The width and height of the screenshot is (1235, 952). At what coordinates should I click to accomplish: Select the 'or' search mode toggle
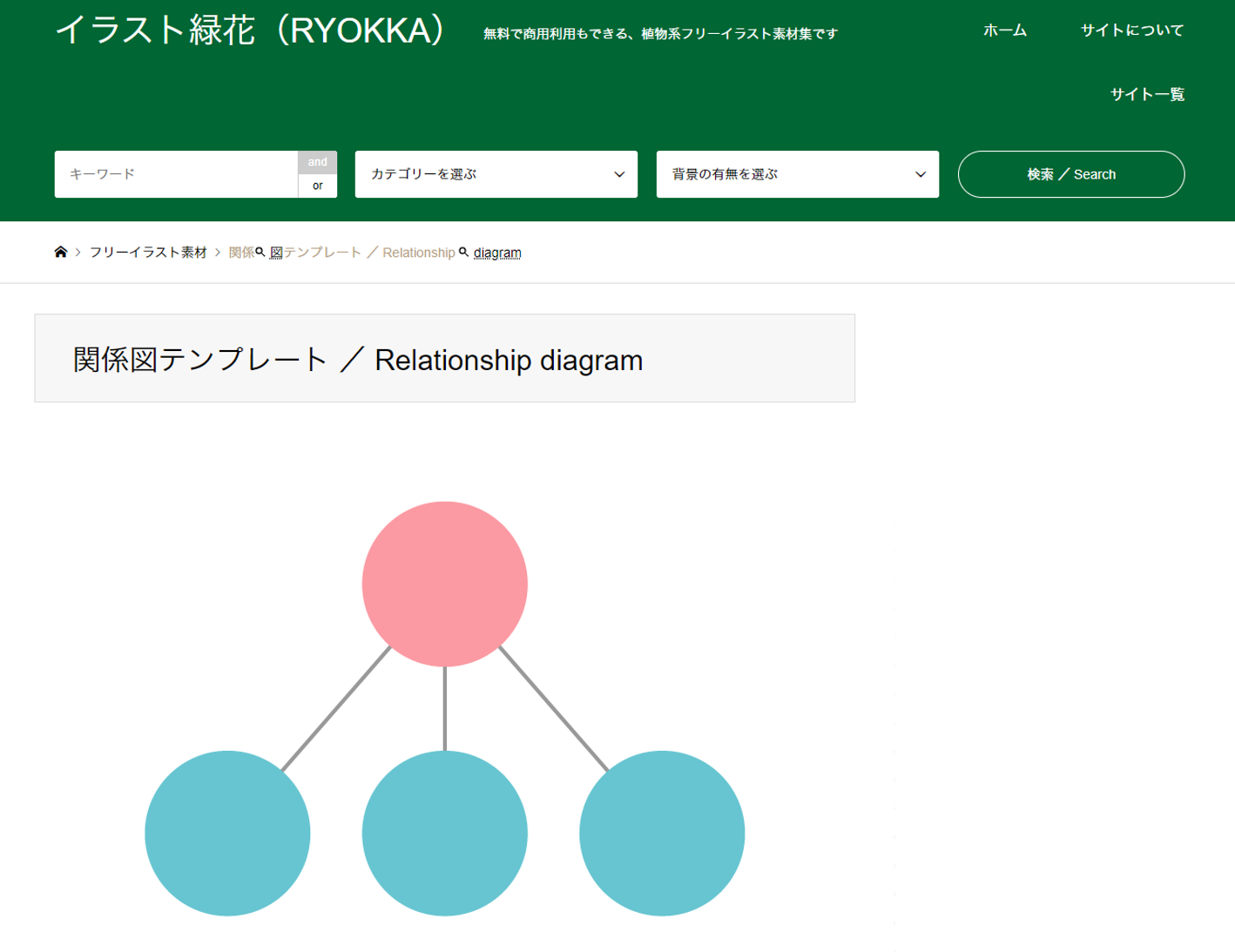pyautogui.click(x=317, y=186)
